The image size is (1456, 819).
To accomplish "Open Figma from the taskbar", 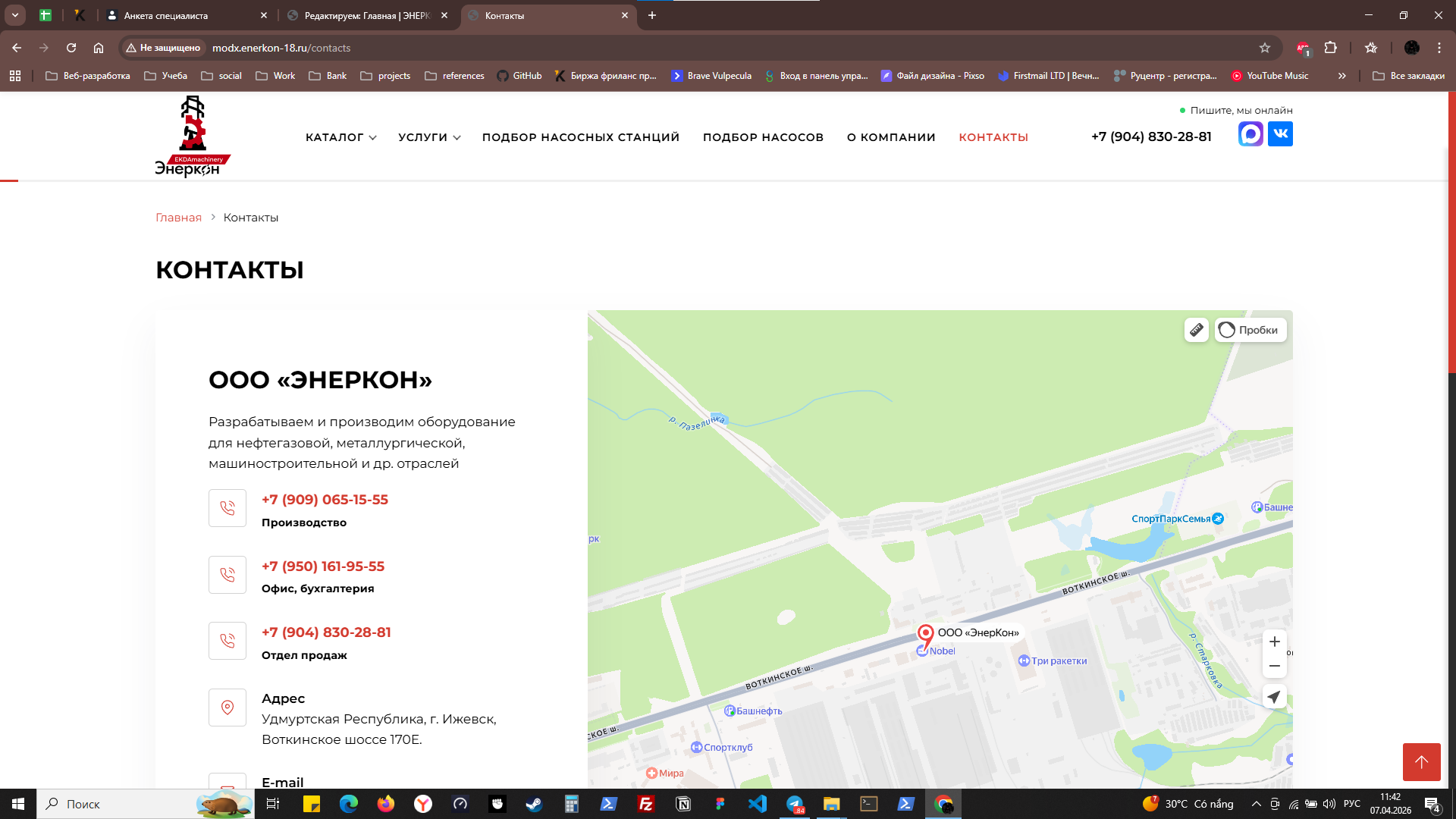I will tap(720, 804).
